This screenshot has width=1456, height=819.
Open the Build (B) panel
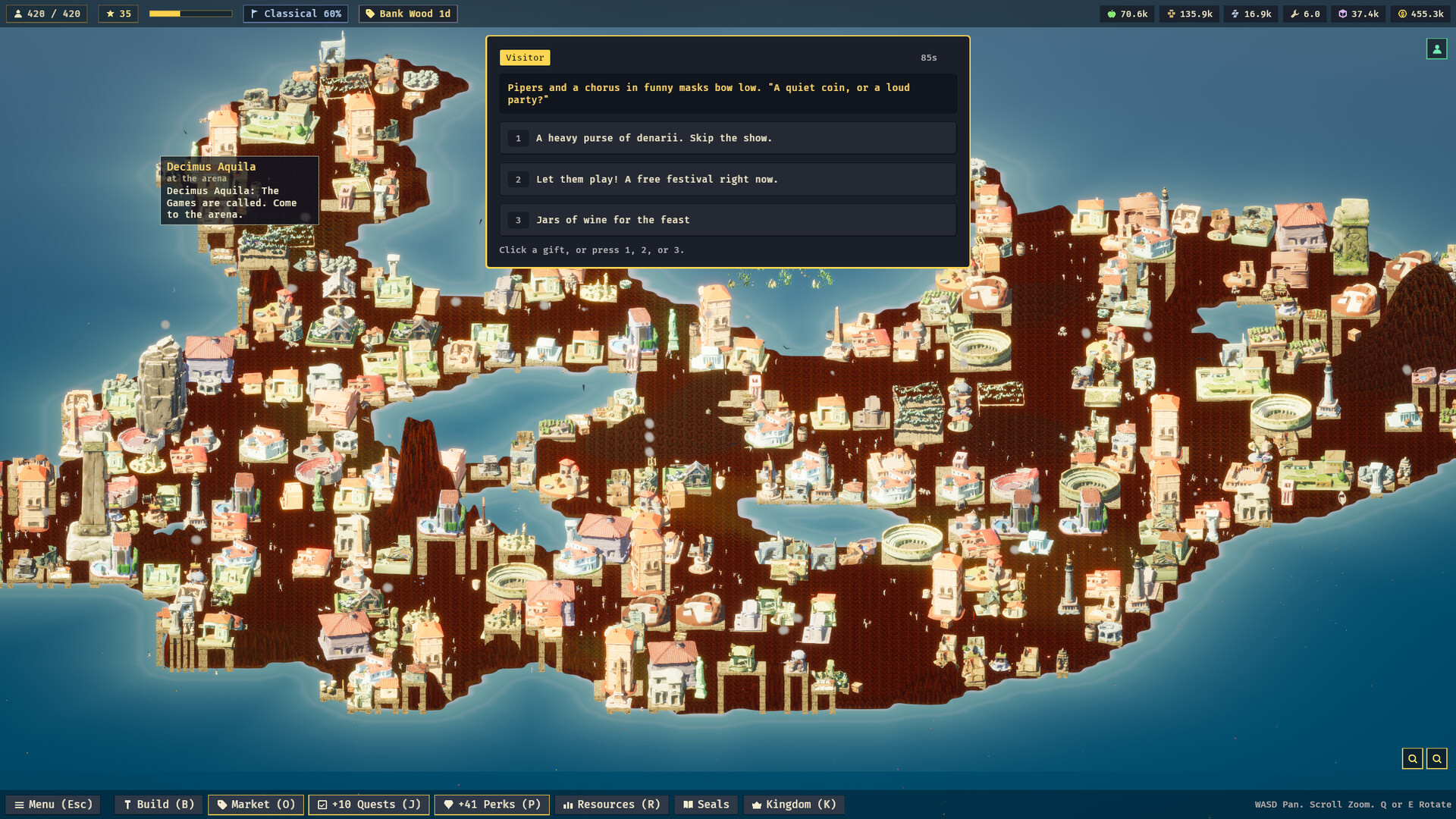click(158, 805)
